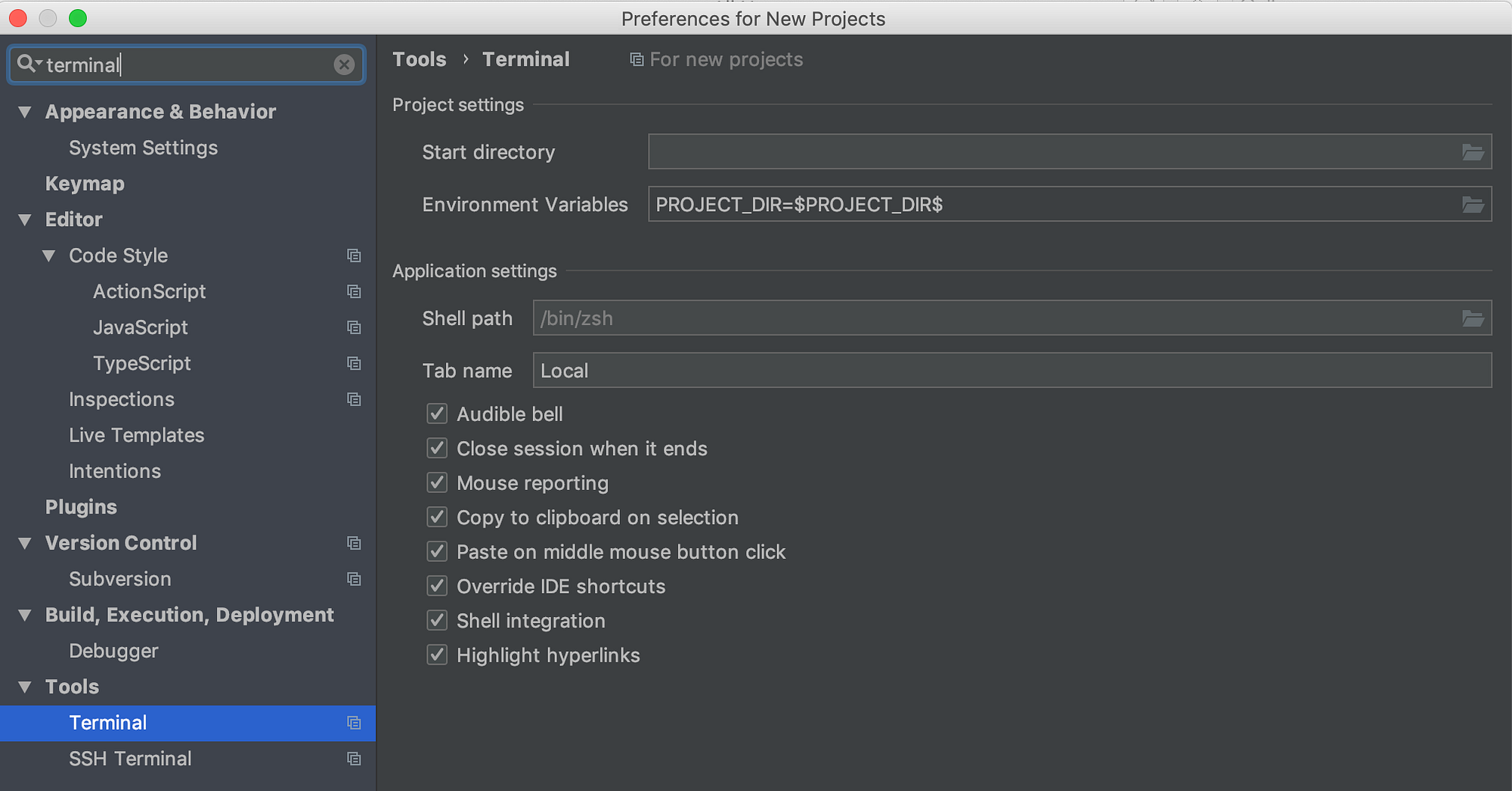The height and width of the screenshot is (791, 1512).
Task: Open search options via the magnifier icon
Action: [27, 64]
